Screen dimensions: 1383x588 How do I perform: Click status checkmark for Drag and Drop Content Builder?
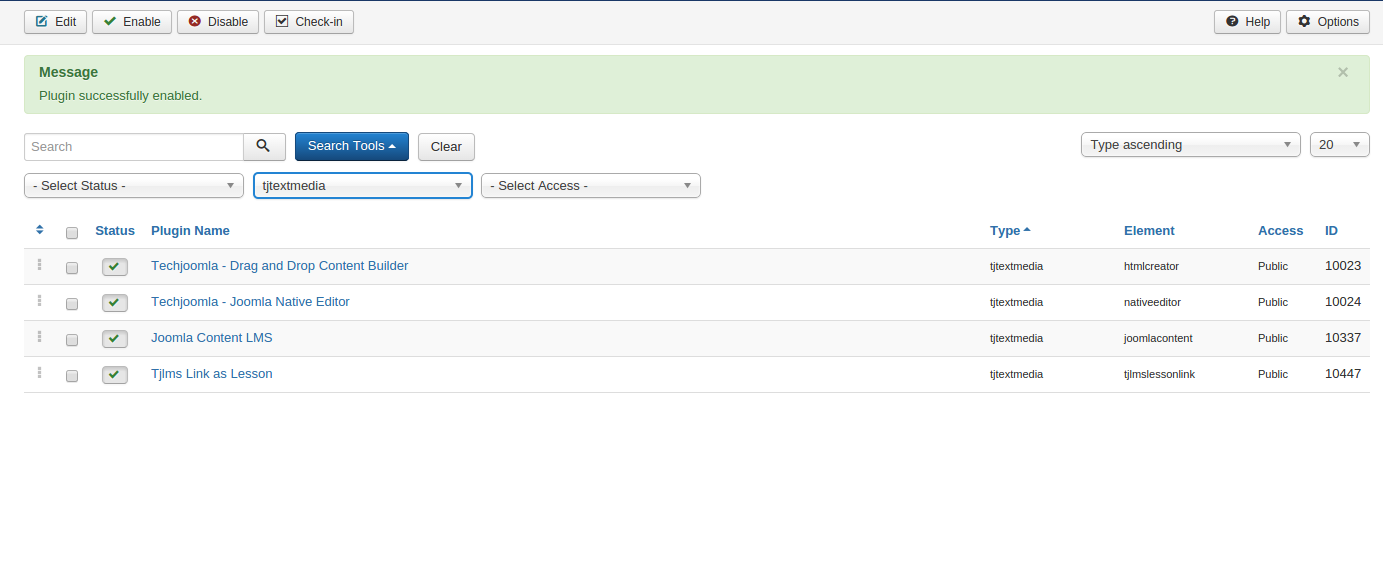pos(115,267)
